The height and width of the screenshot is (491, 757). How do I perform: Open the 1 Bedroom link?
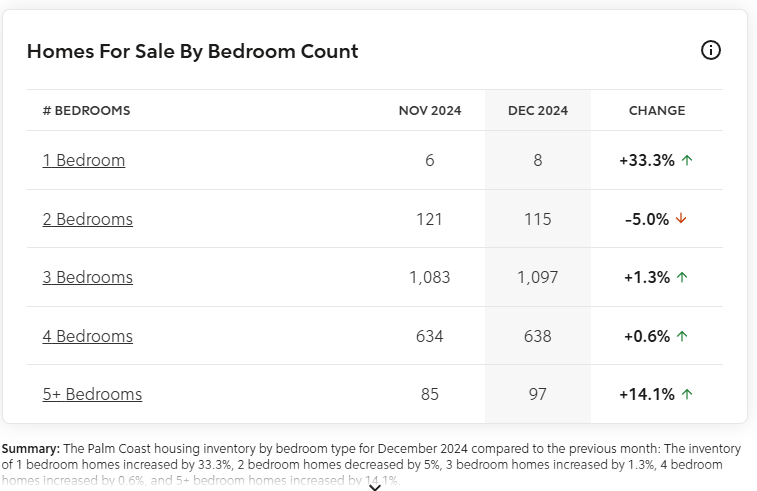[x=84, y=160]
